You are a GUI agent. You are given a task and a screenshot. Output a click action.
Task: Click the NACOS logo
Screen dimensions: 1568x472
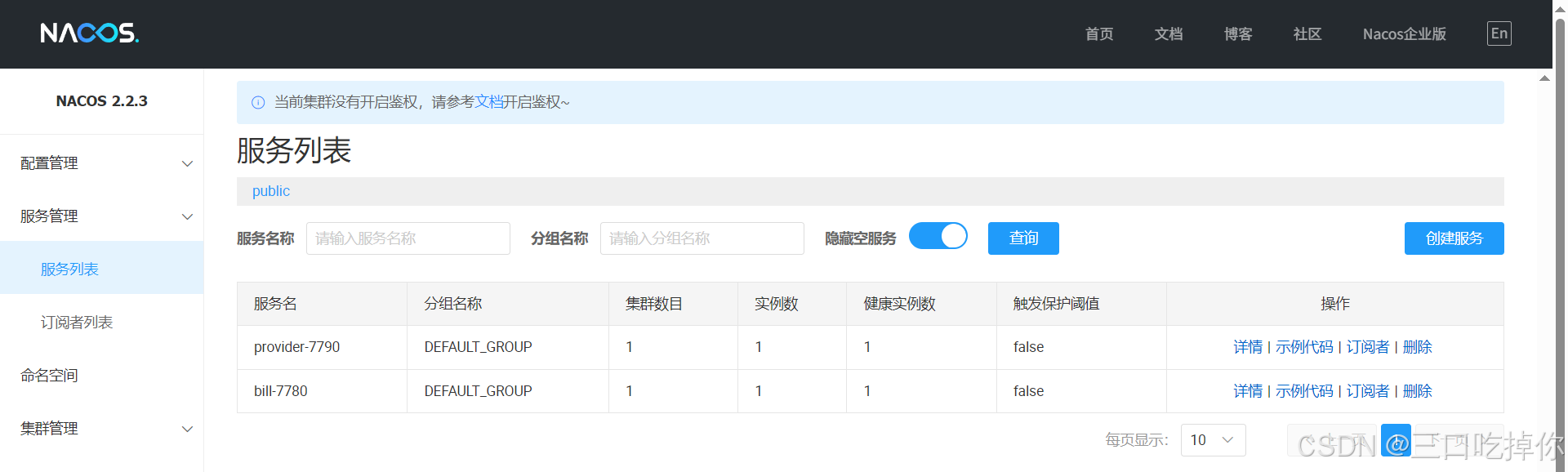(x=89, y=33)
